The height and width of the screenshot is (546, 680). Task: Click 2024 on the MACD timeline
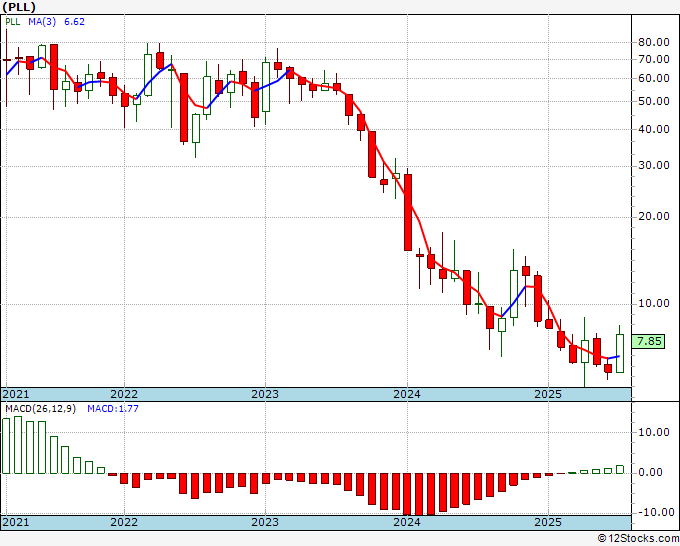coord(407,522)
